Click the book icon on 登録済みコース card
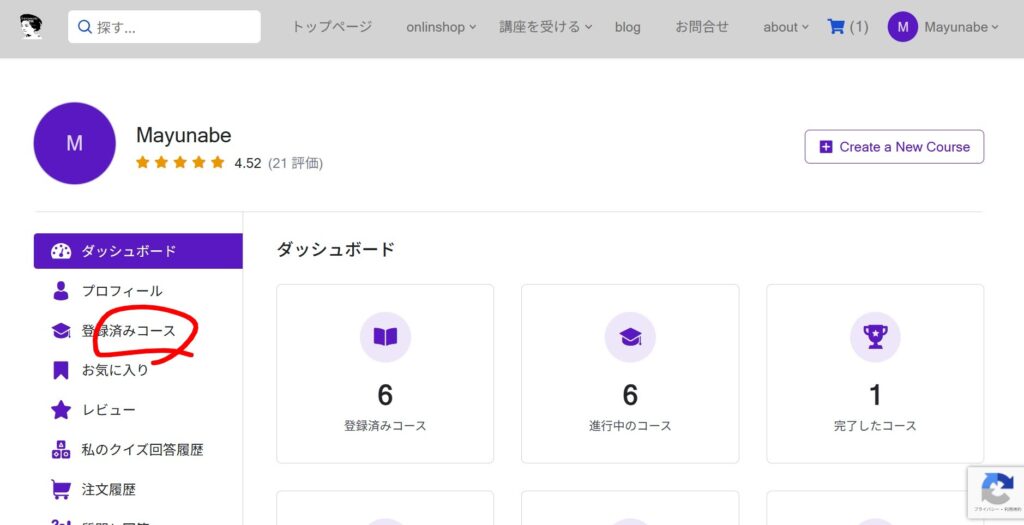The height and width of the screenshot is (525, 1024). coord(385,337)
